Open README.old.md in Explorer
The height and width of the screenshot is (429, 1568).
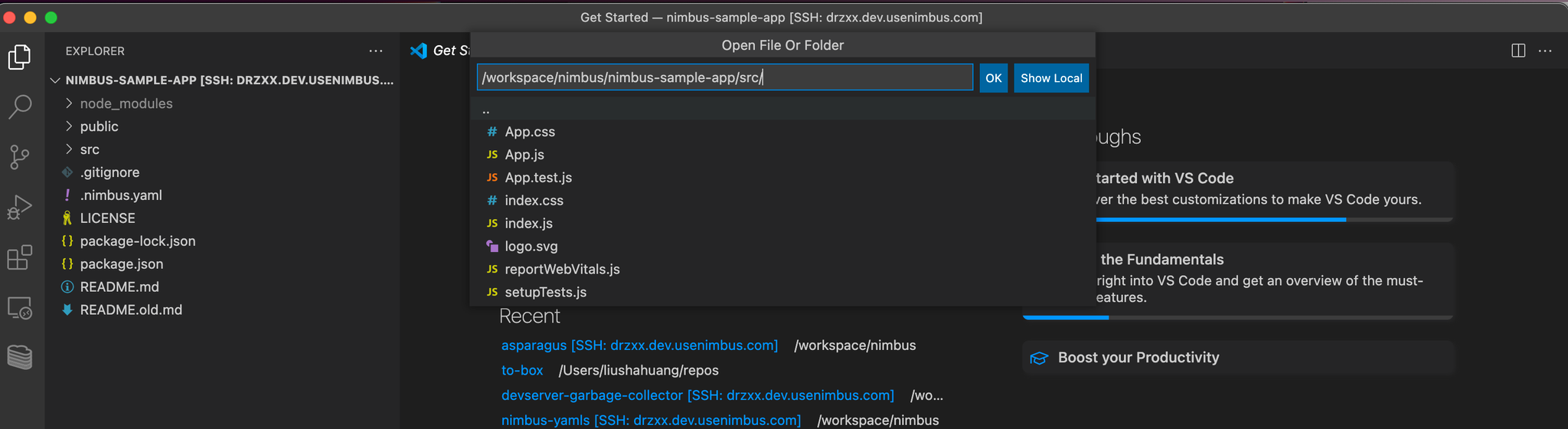tap(222, 310)
